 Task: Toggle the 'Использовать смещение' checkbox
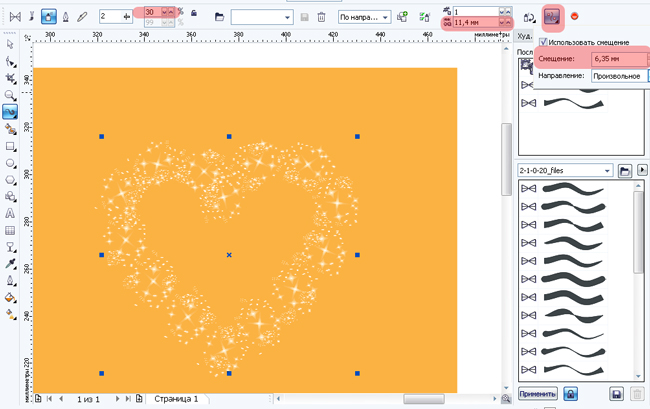(x=543, y=42)
